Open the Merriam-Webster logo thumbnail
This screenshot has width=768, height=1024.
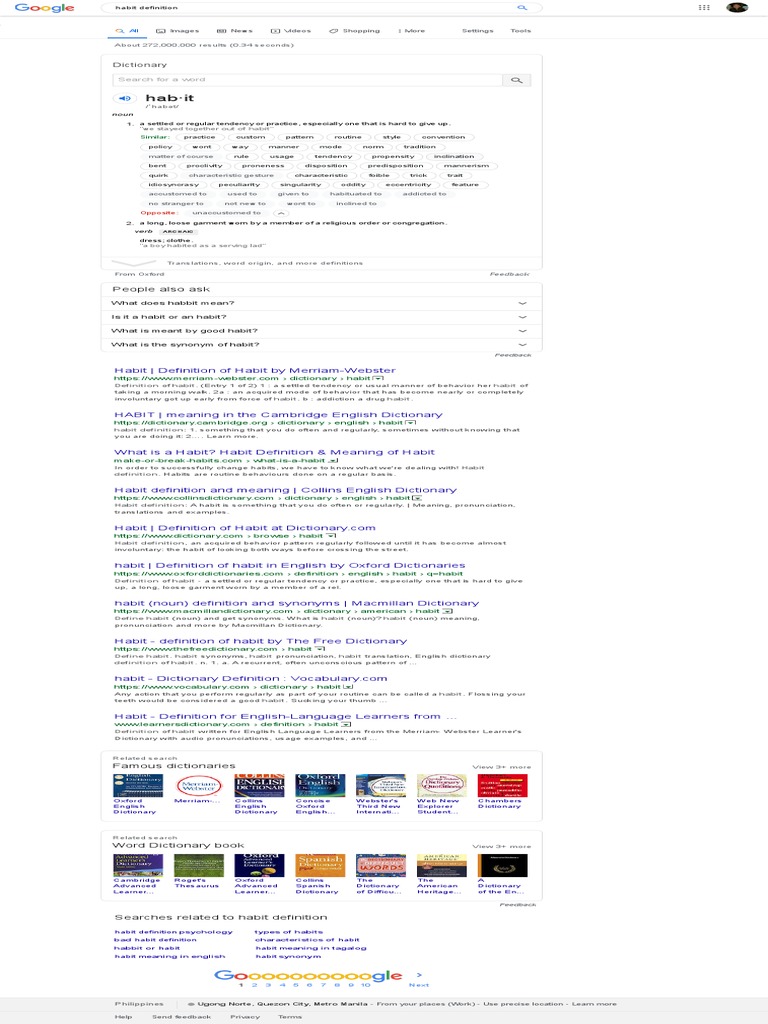click(199, 786)
